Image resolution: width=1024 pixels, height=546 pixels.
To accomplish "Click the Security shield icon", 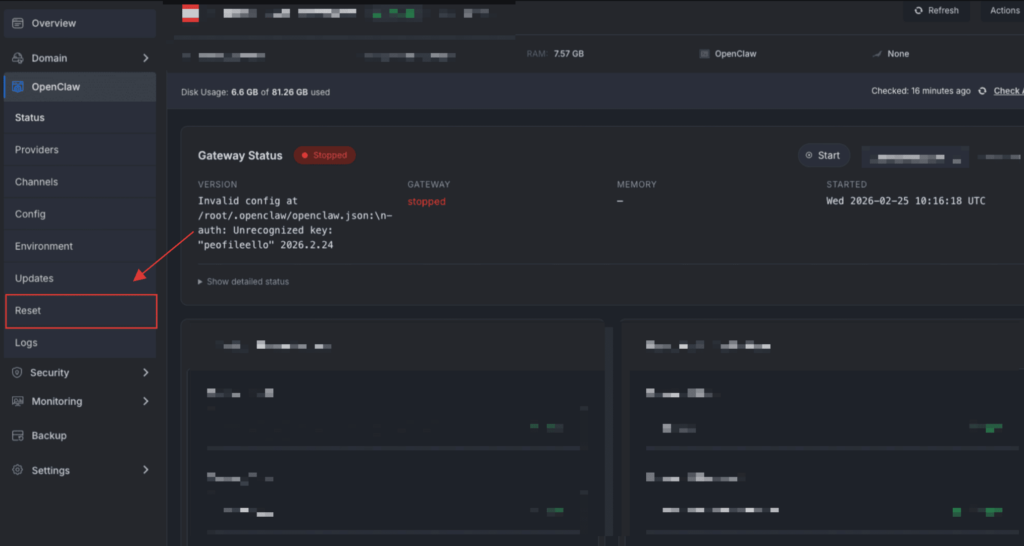I will pyautogui.click(x=18, y=372).
